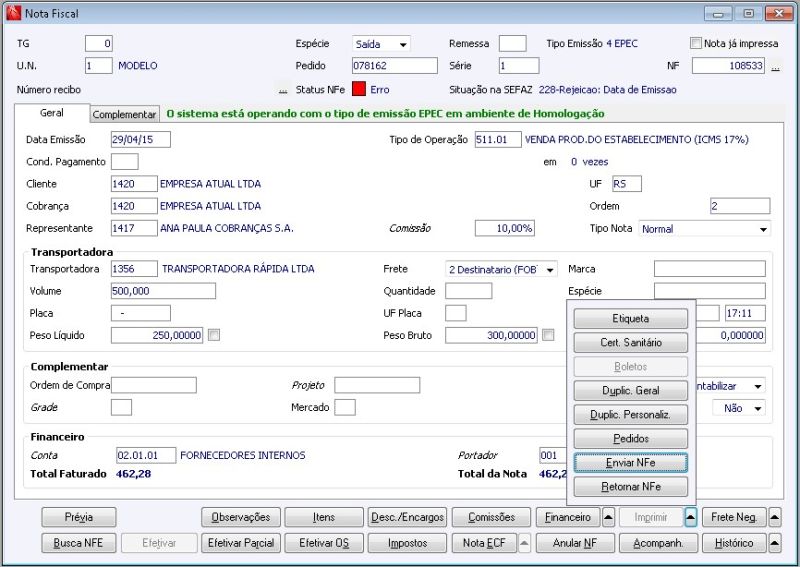Toggle the Nota já impressa checkbox
The width and height of the screenshot is (800, 567).
695,43
